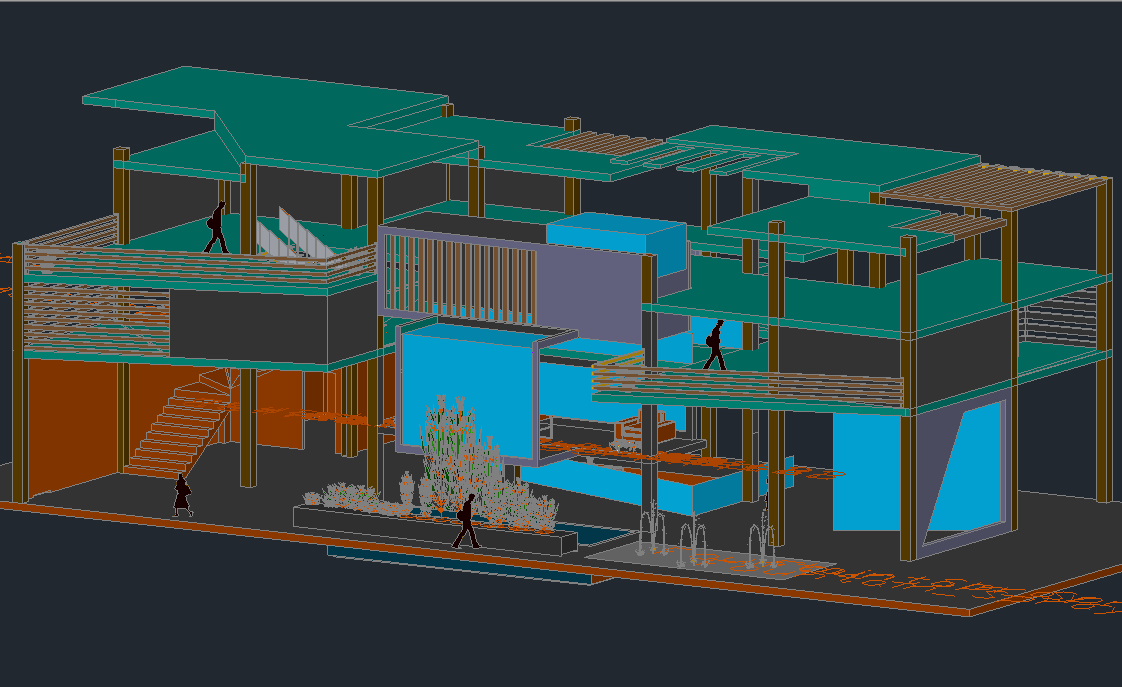The image size is (1122, 687).
Task: Select the vertical louvered screen on the facade
Action: pyautogui.click(x=460, y=275)
